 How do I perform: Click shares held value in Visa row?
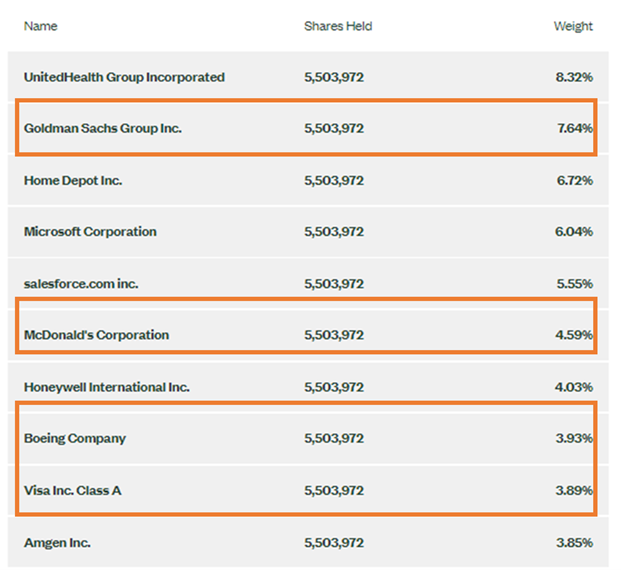334,491
